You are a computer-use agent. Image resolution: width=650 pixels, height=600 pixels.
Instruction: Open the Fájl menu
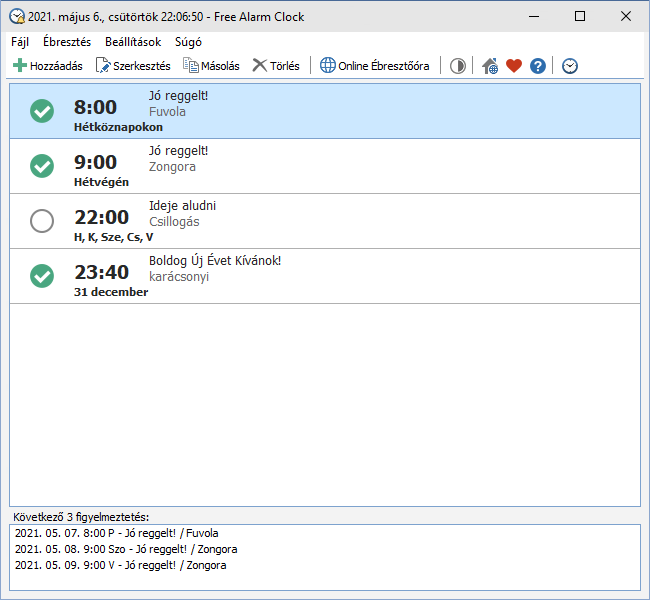(20, 42)
